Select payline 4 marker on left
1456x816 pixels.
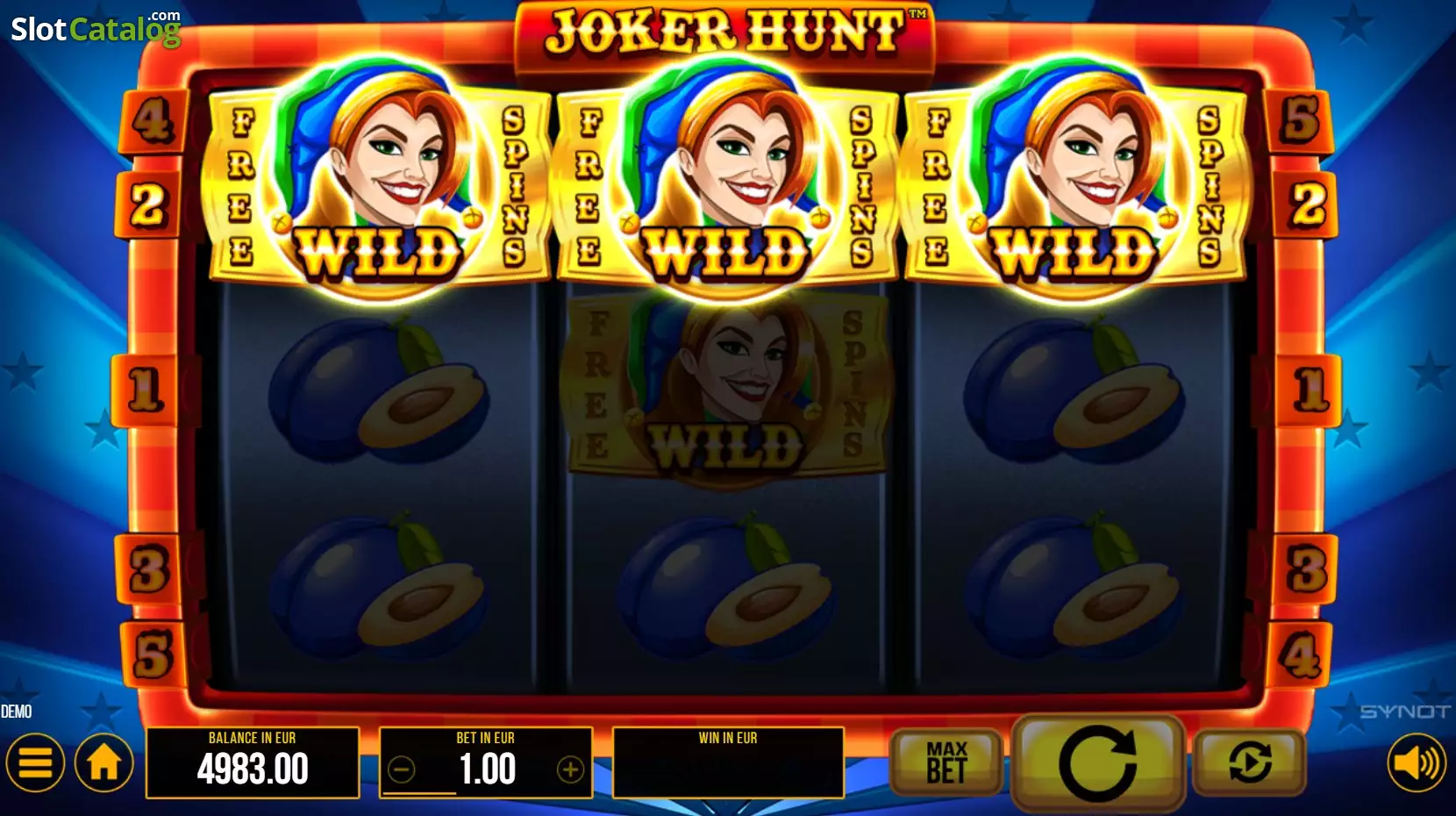point(153,121)
